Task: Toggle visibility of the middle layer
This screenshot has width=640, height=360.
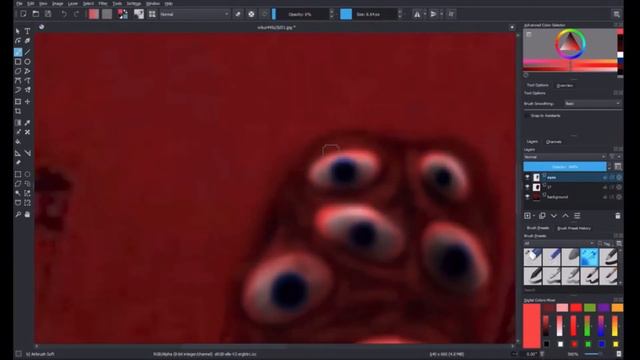Action: pos(527,187)
